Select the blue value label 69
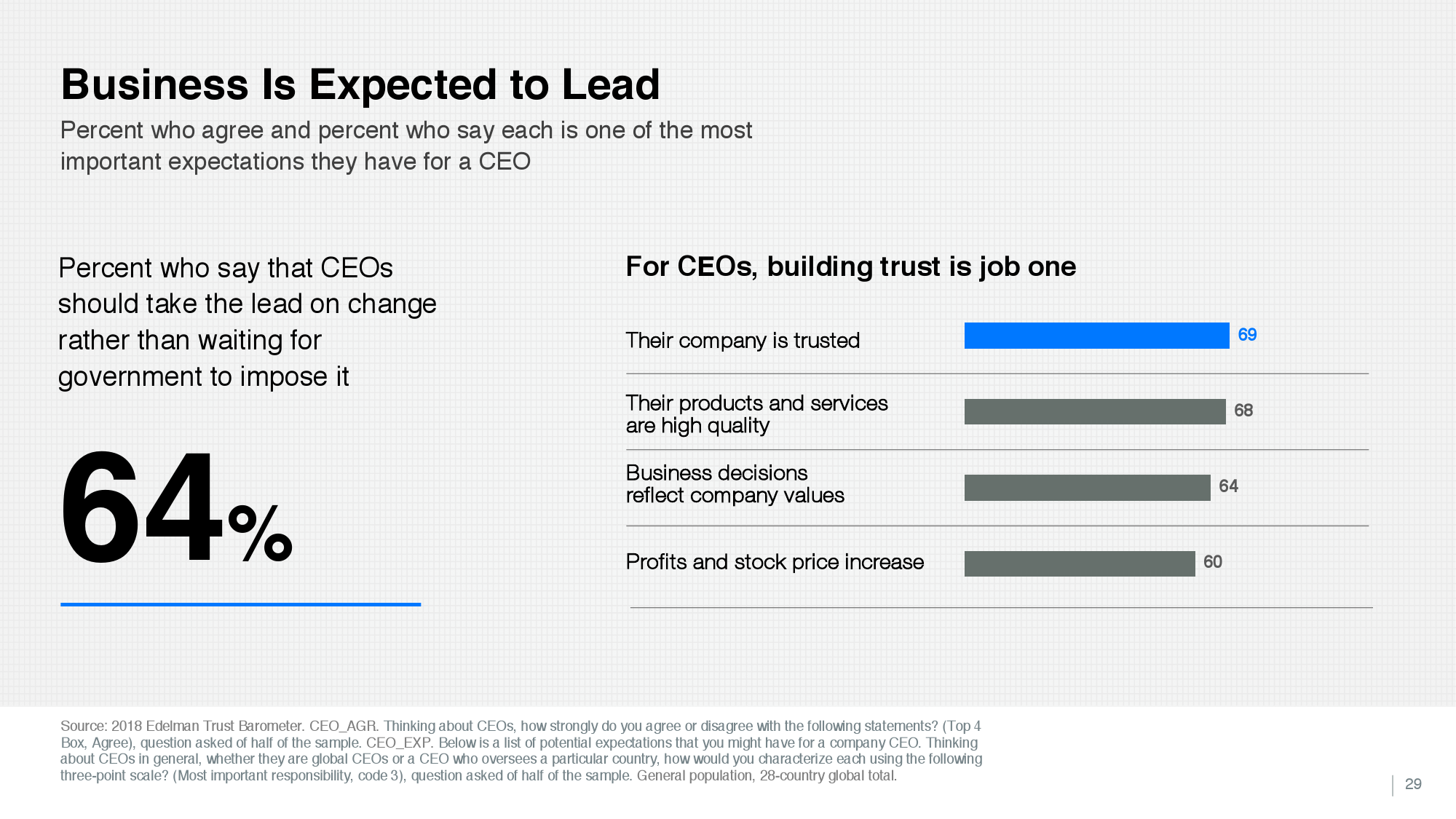1456x819 pixels. click(1247, 335)
